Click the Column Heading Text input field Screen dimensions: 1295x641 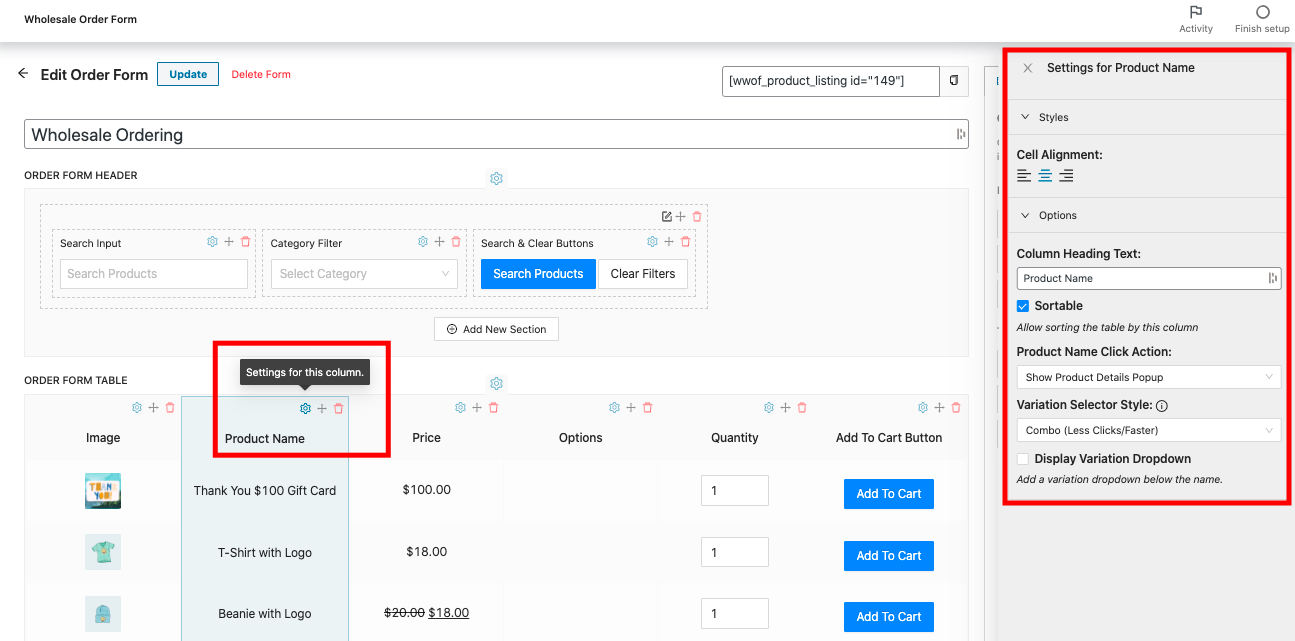(x=1140, y=279)
